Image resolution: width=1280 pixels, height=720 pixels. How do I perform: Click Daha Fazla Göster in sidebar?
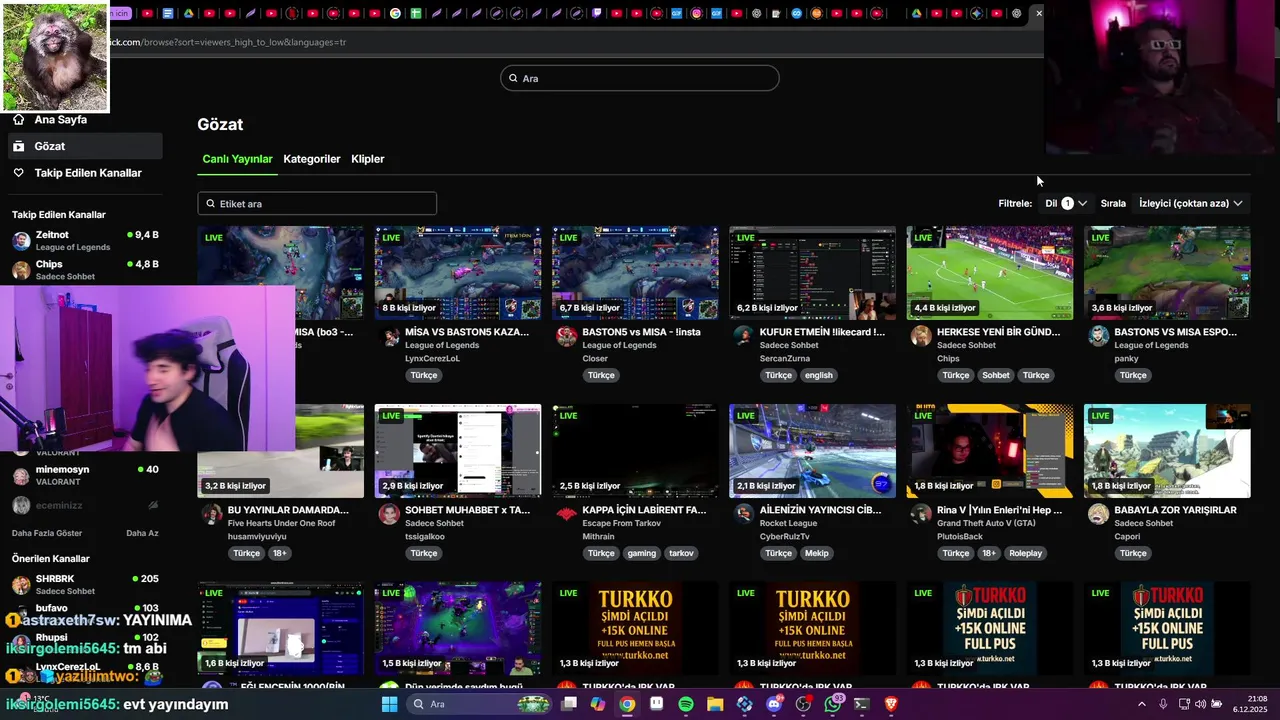(47, 533)
